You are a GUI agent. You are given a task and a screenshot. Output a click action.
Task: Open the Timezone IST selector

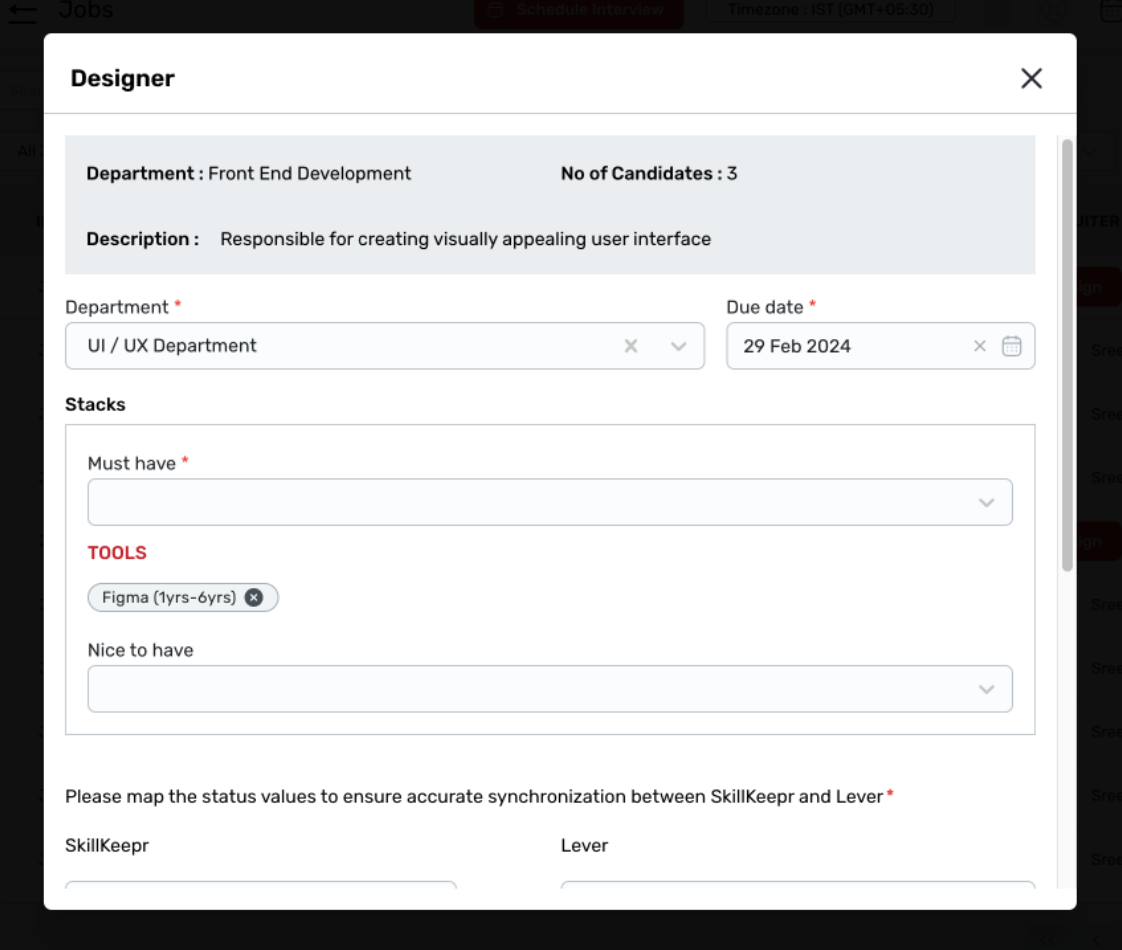coord(830,10)
